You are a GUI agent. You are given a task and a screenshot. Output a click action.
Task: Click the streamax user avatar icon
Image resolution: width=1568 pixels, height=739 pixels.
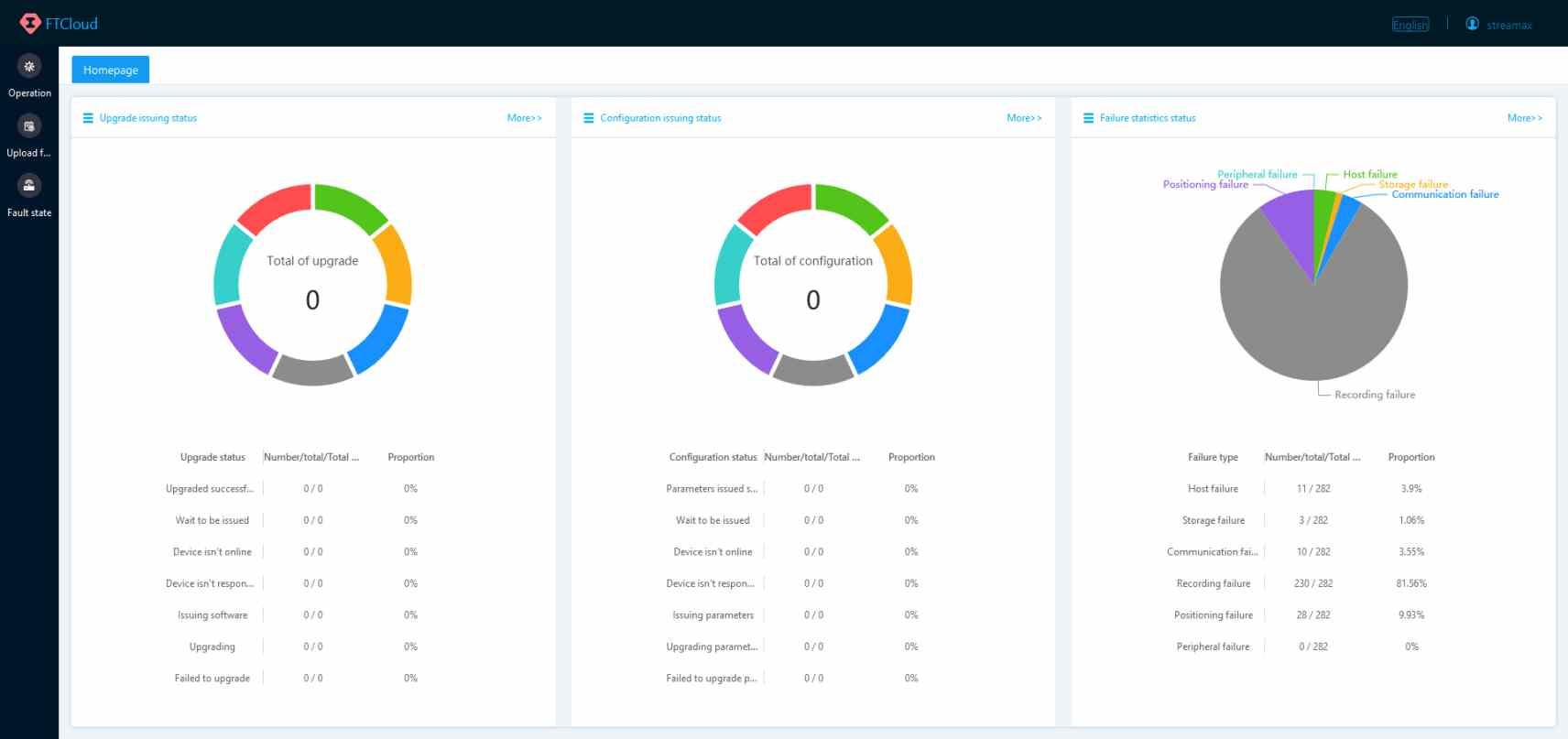(1472, 24)
